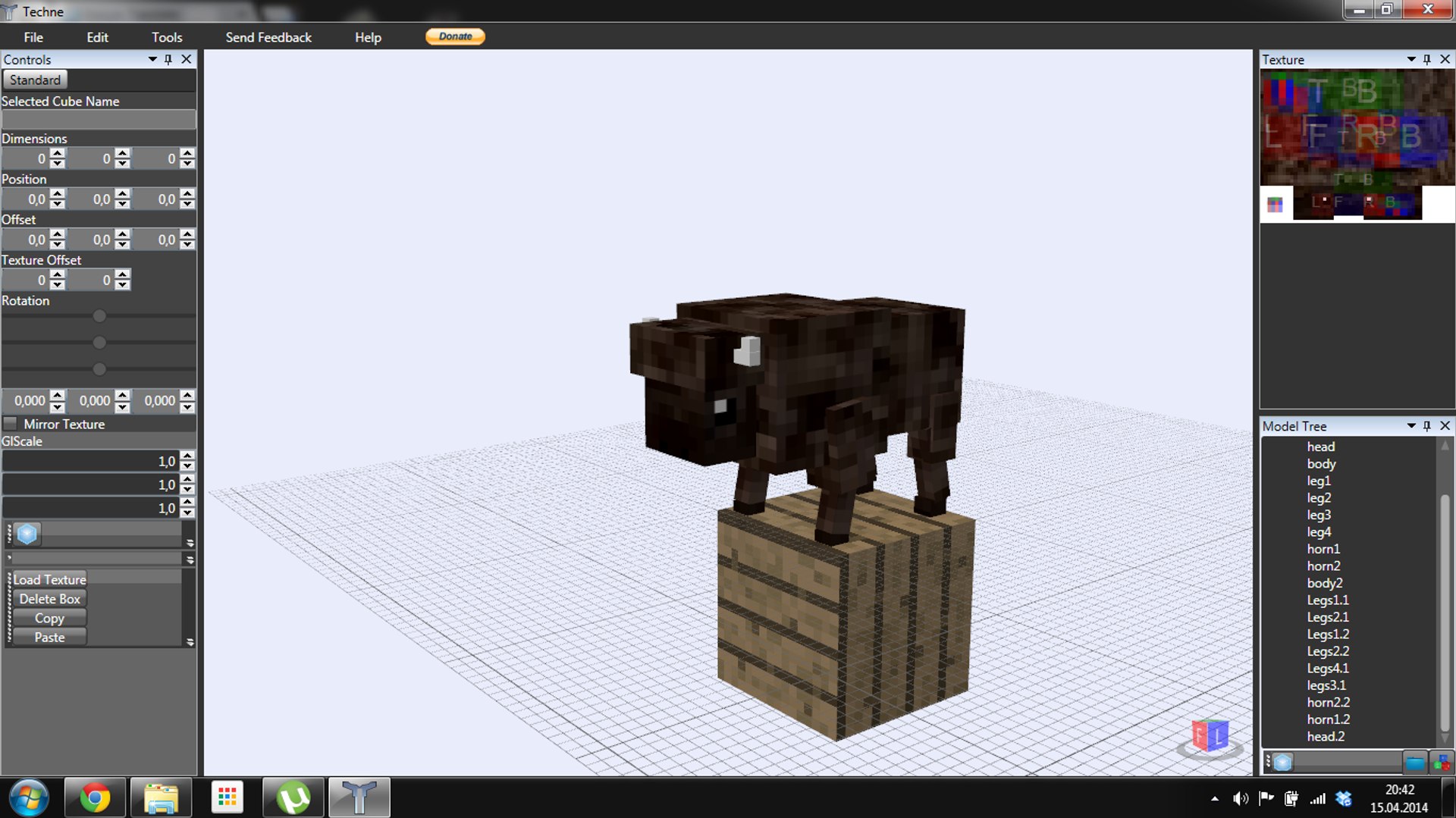Pin the Texture panel
The image size is (1456, 818).
click(x=1427, y=59)
